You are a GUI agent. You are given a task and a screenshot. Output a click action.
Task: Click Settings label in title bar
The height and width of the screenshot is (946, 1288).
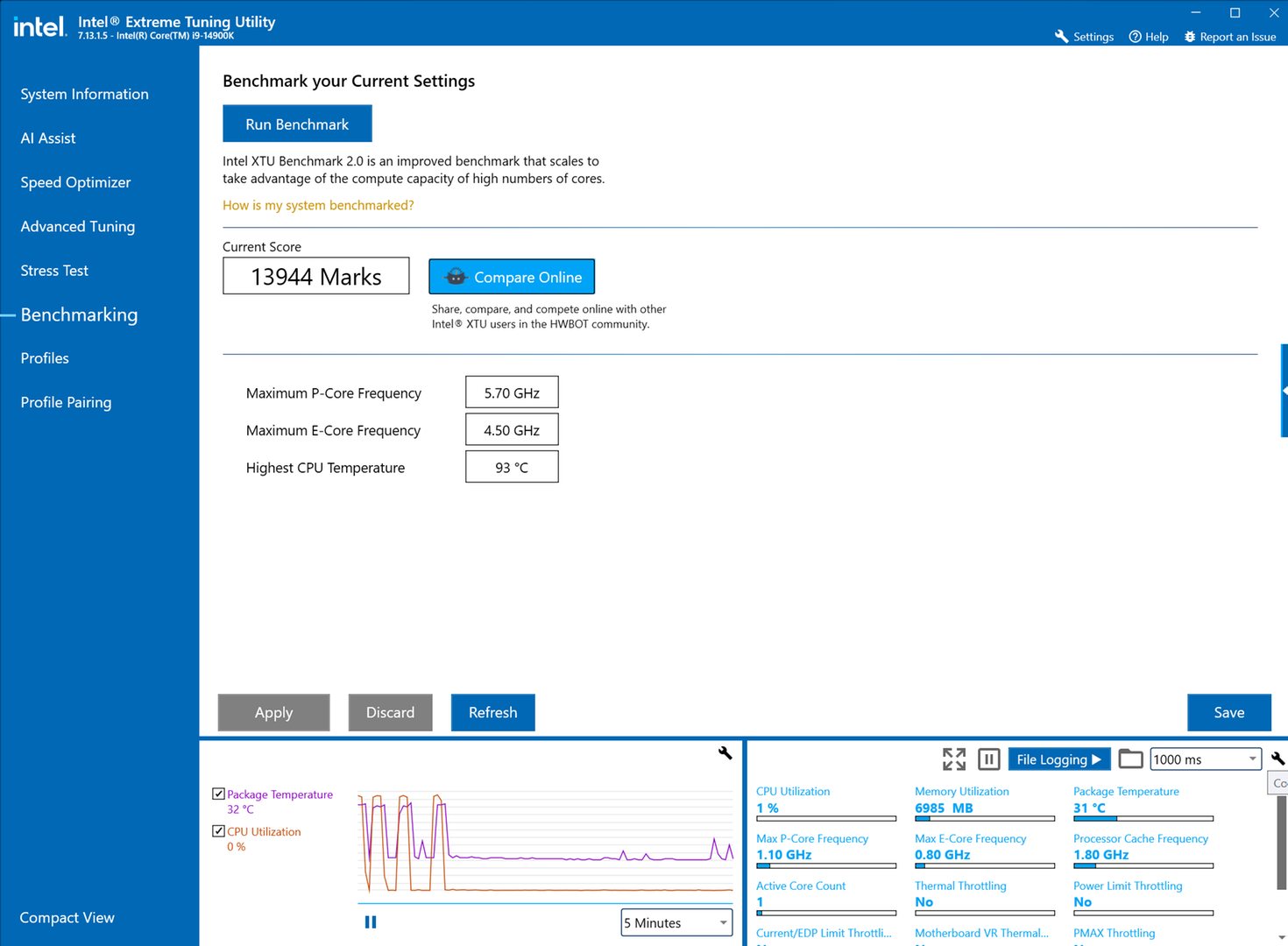coord(1093,37)
